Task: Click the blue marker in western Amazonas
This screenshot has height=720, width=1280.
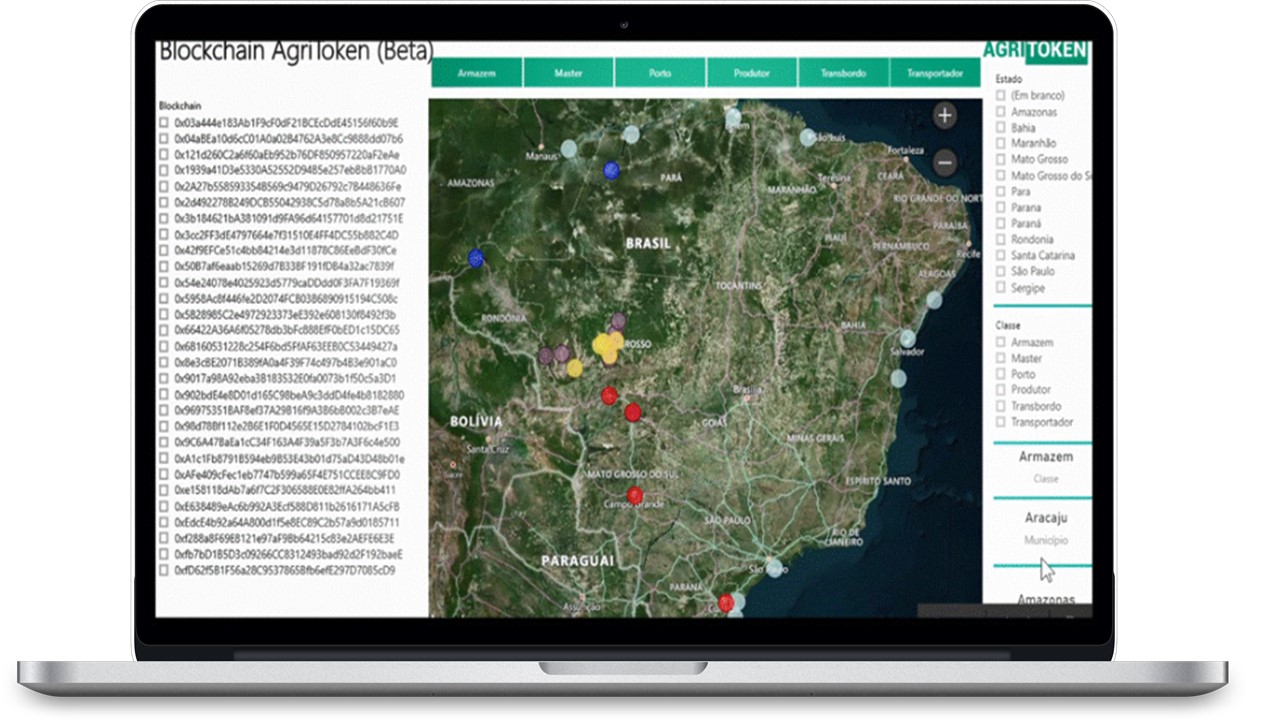Action: (474, 258)
